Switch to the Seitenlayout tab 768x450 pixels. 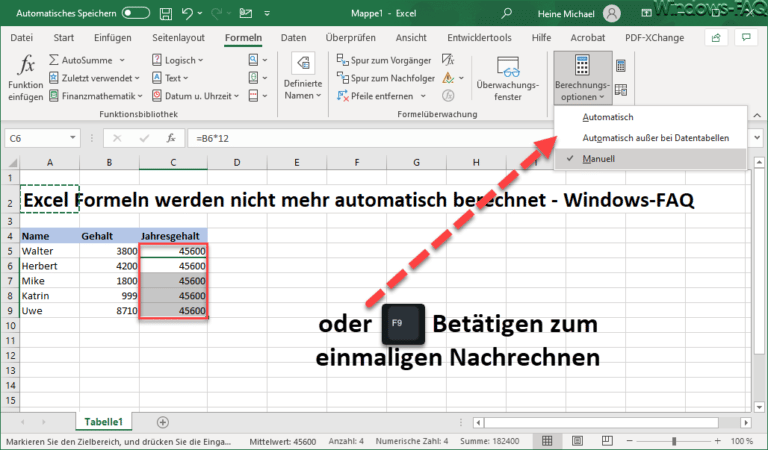178,38
